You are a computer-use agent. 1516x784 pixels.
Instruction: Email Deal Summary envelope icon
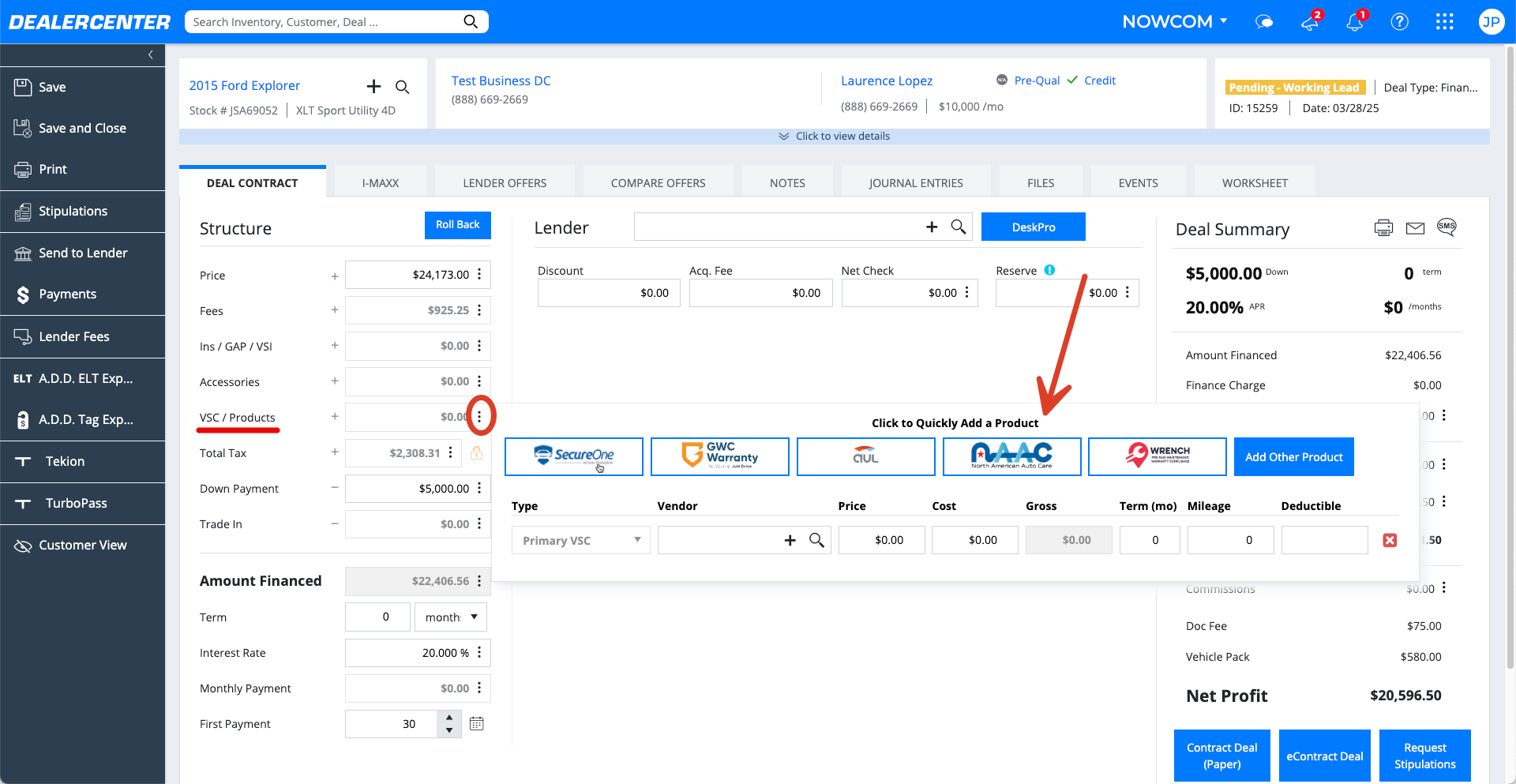[x=1415, y=228]
